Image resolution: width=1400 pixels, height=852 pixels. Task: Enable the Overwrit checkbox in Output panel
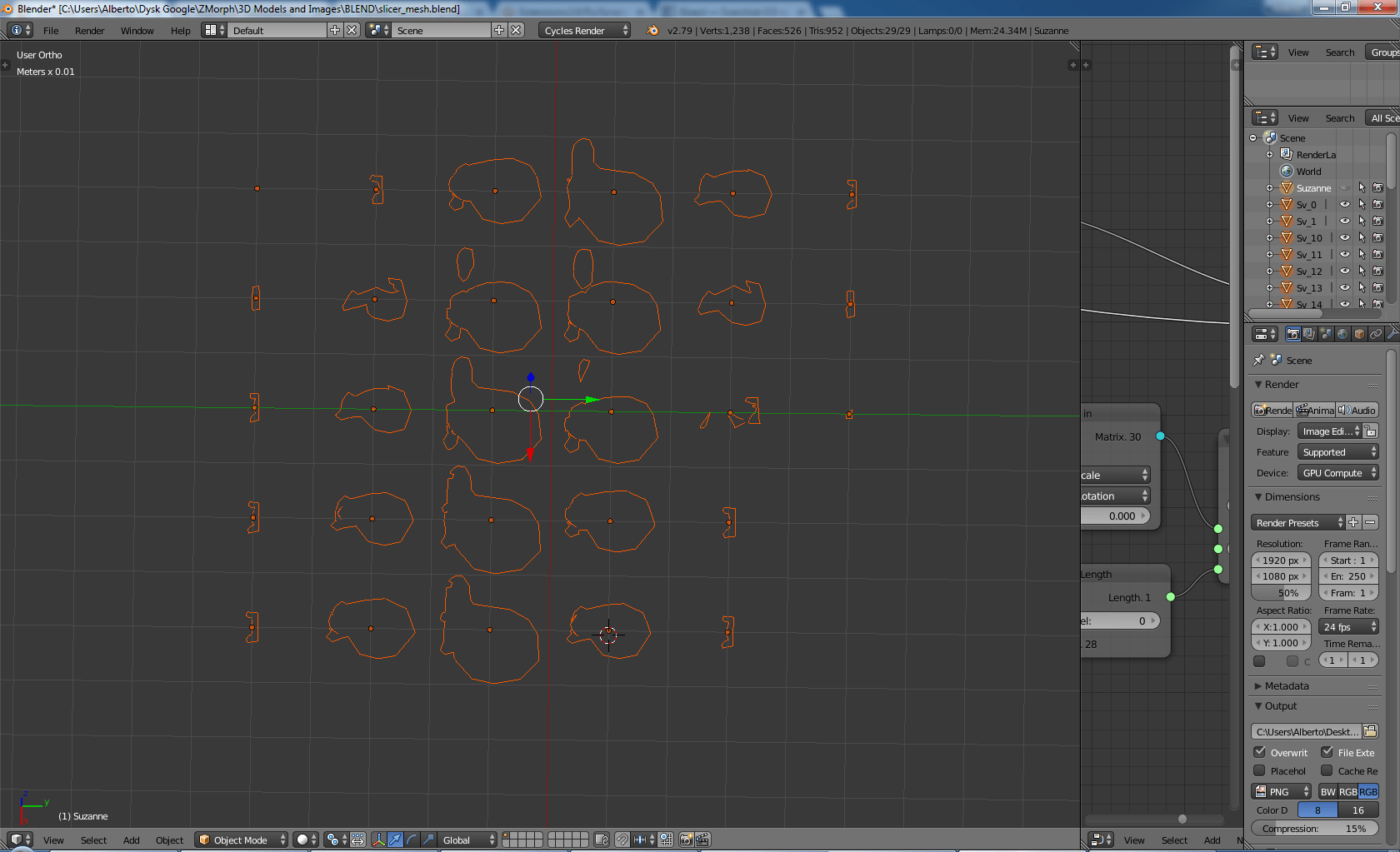(1258, 752)
